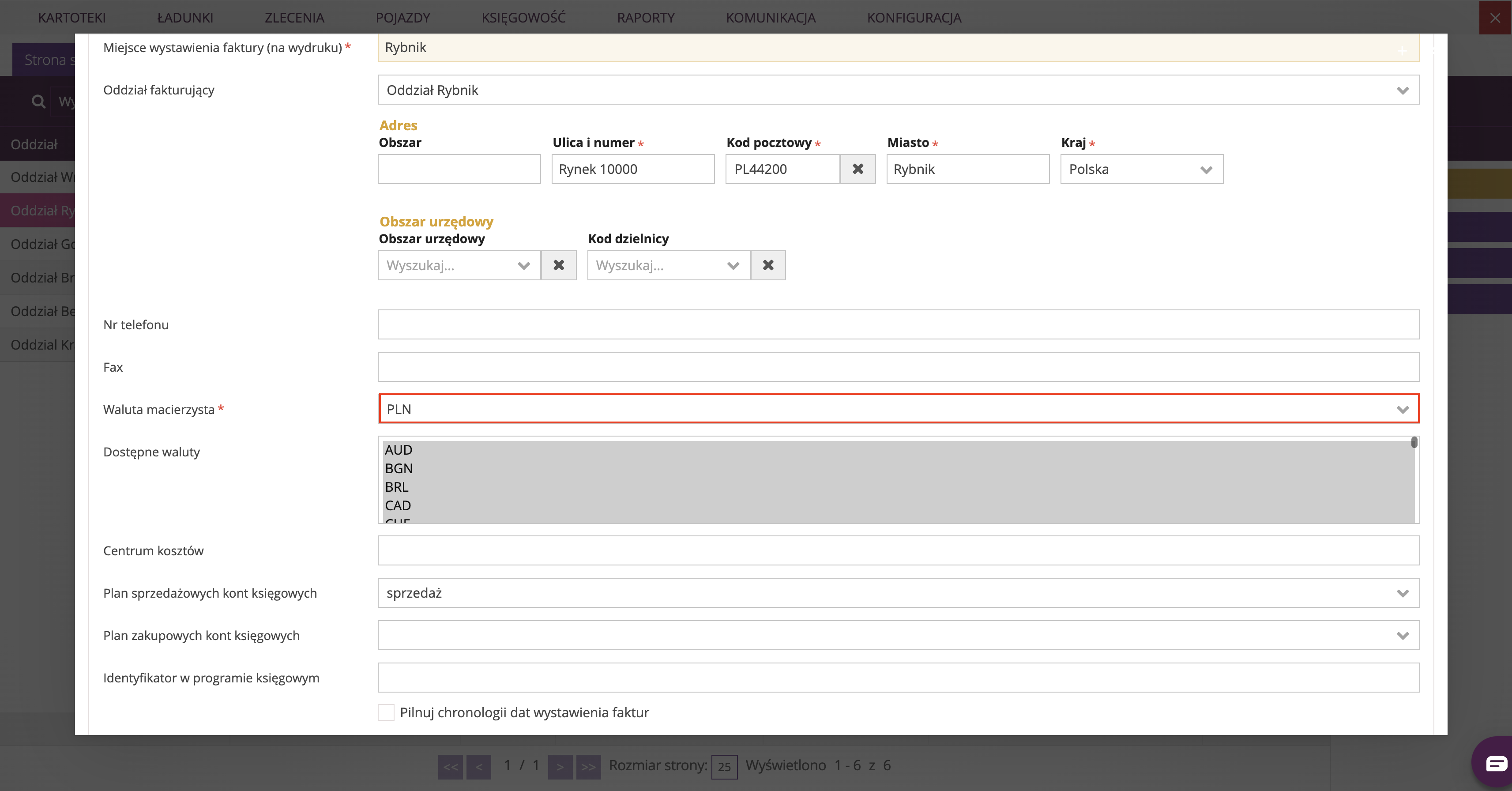The height and width of the screenshot is (791, 1512).
Task: Close the panel with top-right red X
Action: (x=1494, y=18)
